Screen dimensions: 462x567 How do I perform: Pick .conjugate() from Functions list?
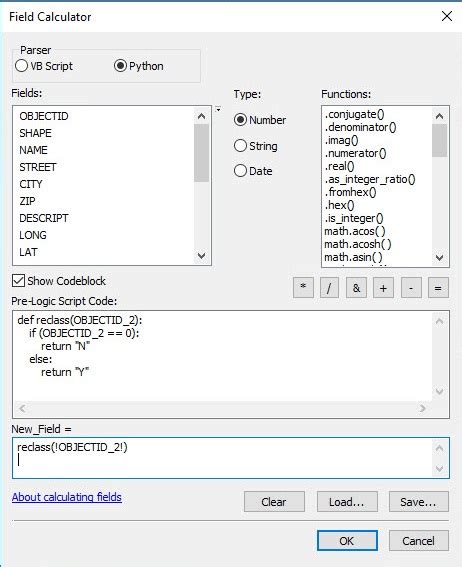pos(354,114)
